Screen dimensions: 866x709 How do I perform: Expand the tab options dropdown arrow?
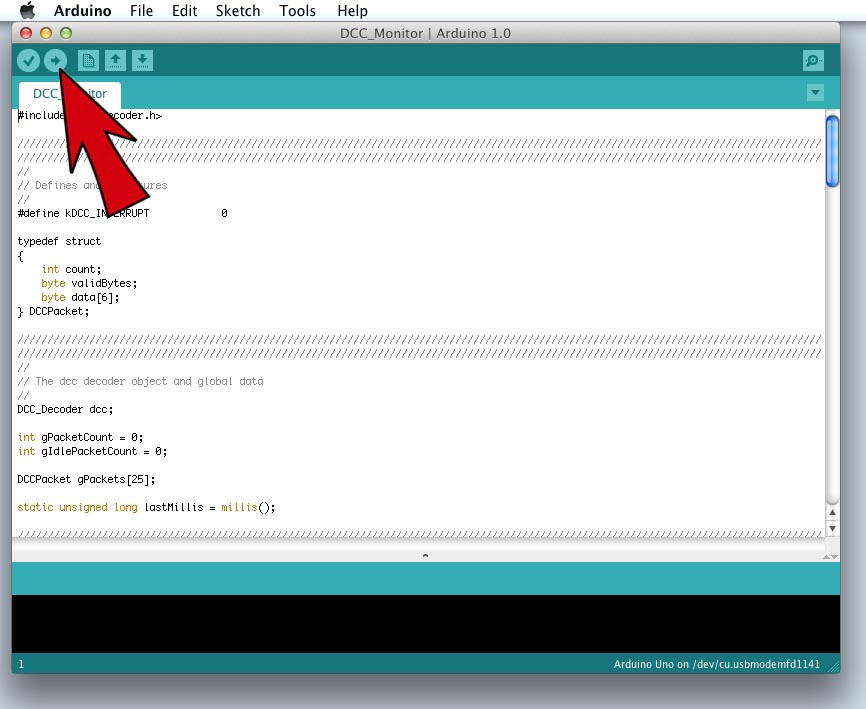(815, 93)
